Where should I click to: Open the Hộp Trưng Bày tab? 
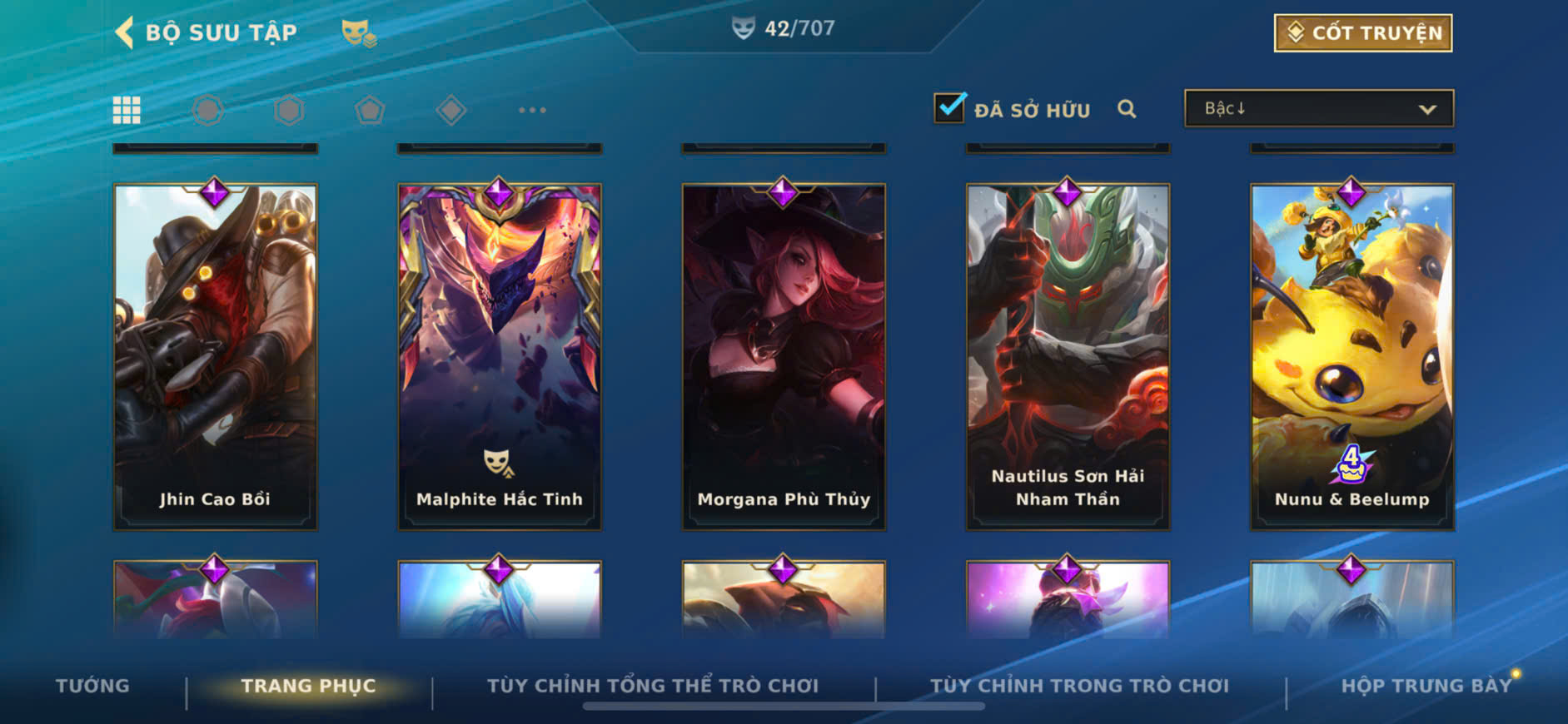coord(1426,686)
